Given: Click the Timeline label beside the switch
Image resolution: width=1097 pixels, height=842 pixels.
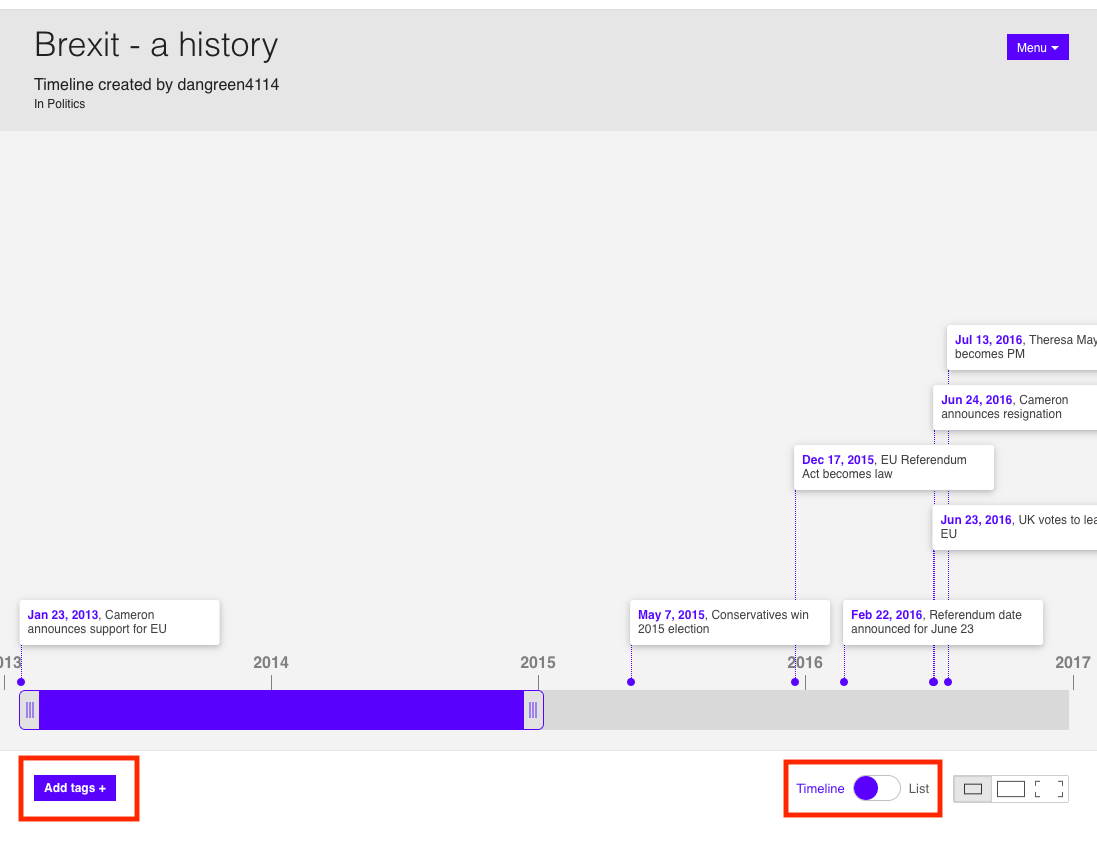Looking at the screenshot, I should (x=820, y=789).
